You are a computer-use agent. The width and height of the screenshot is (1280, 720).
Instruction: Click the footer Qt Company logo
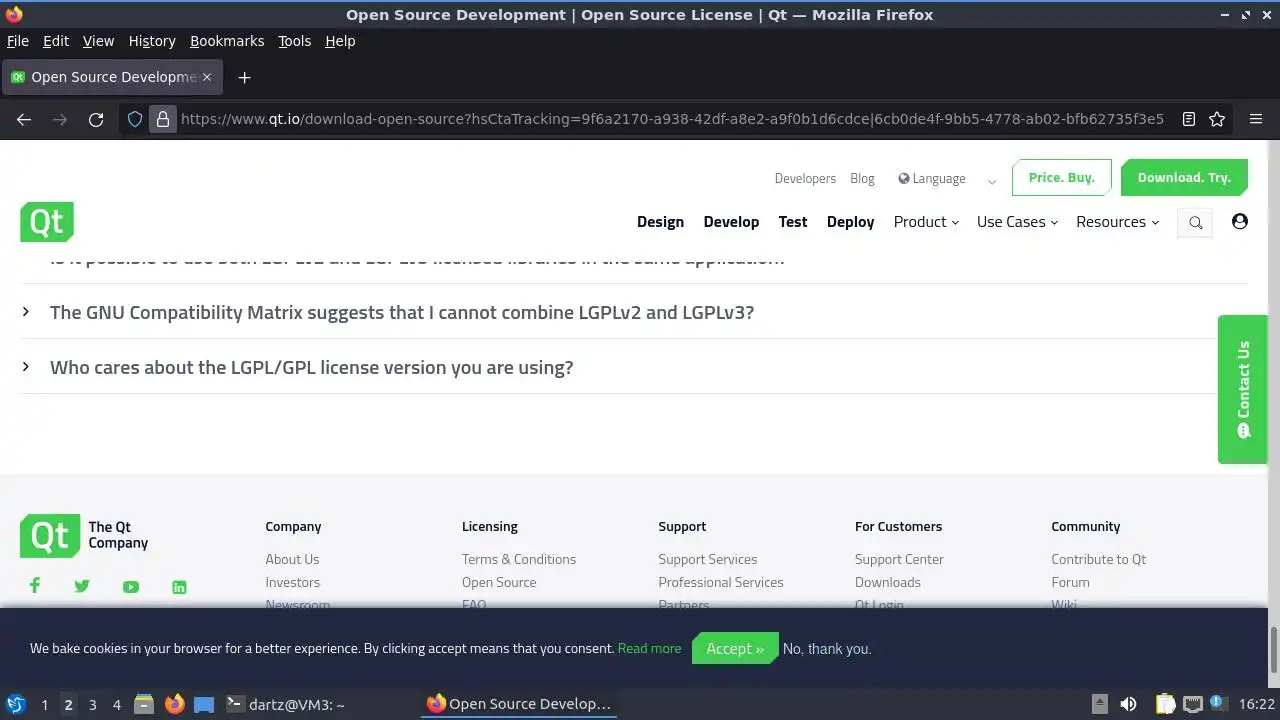point(84,536)
